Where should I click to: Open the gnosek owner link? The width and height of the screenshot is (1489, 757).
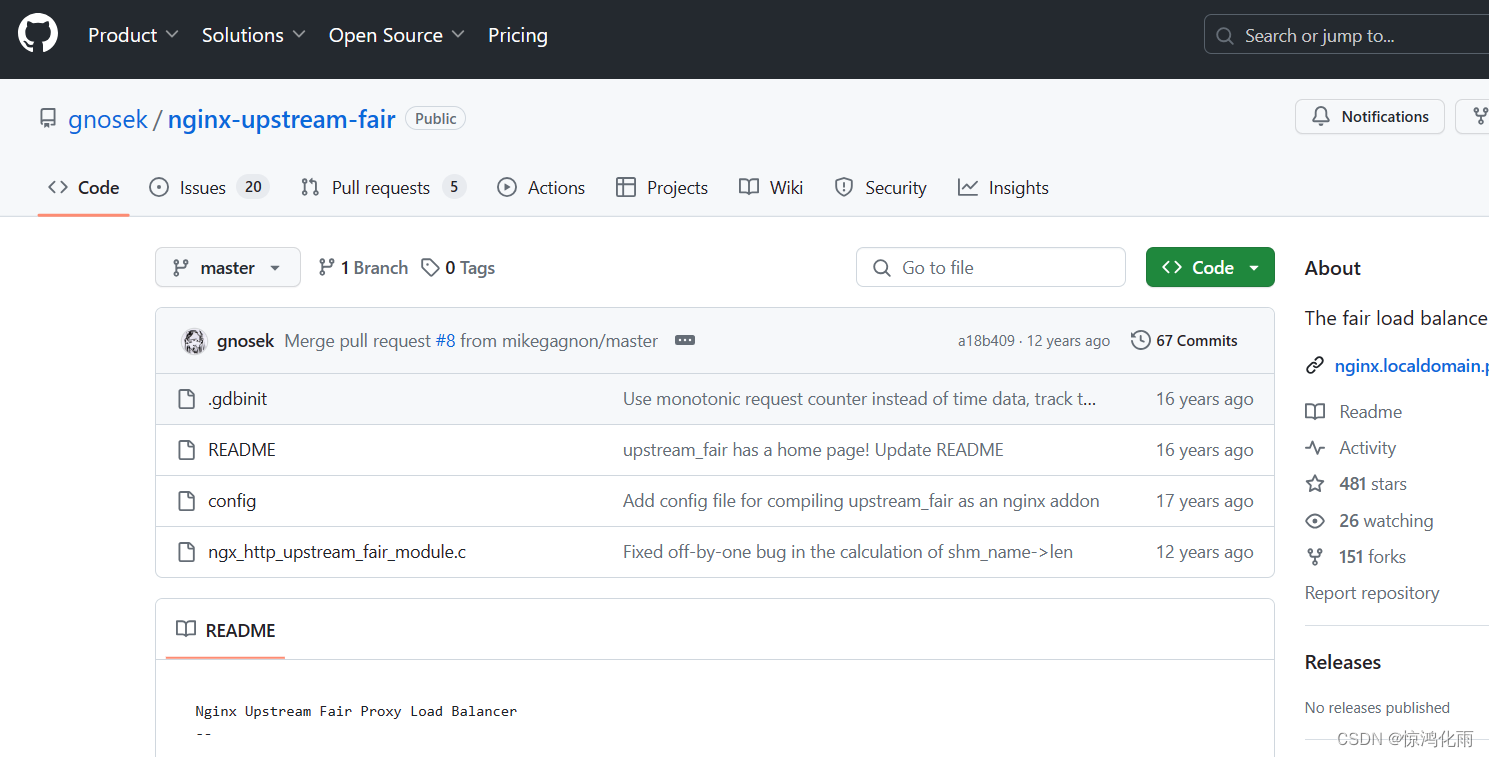pos(108,119)
